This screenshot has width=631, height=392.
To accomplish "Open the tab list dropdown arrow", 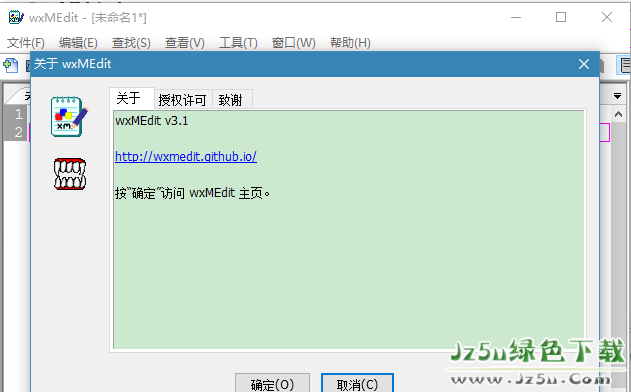I will (x=617, y=96).
